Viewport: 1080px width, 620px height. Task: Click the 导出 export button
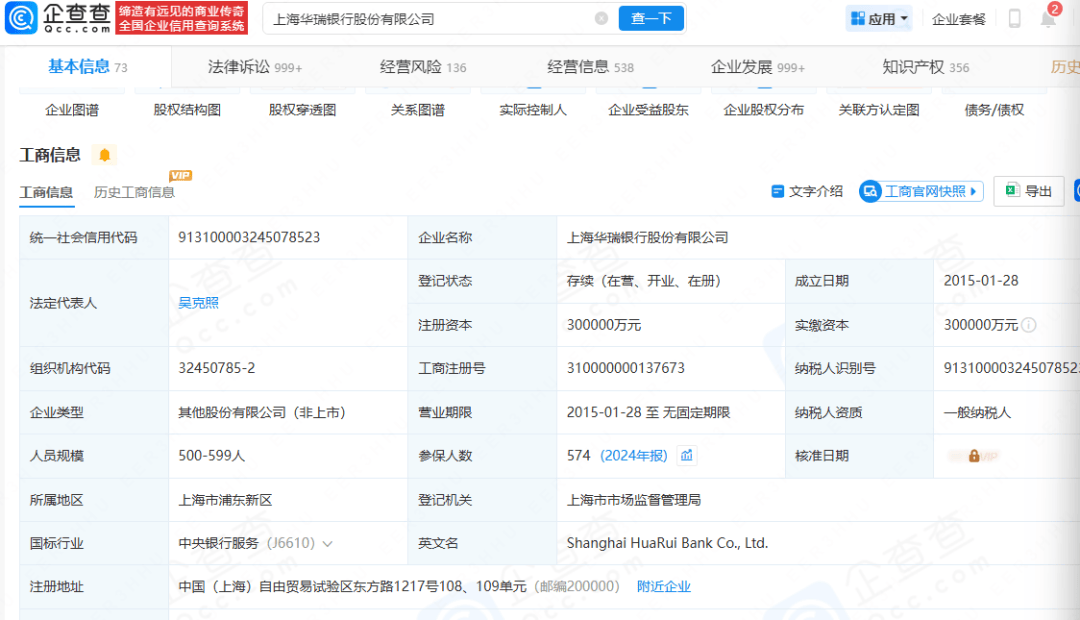coord(1028,191)
